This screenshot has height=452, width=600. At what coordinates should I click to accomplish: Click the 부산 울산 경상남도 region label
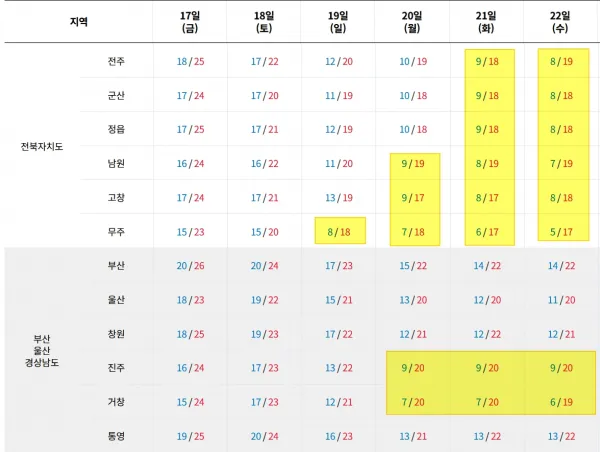pos(40,350)
